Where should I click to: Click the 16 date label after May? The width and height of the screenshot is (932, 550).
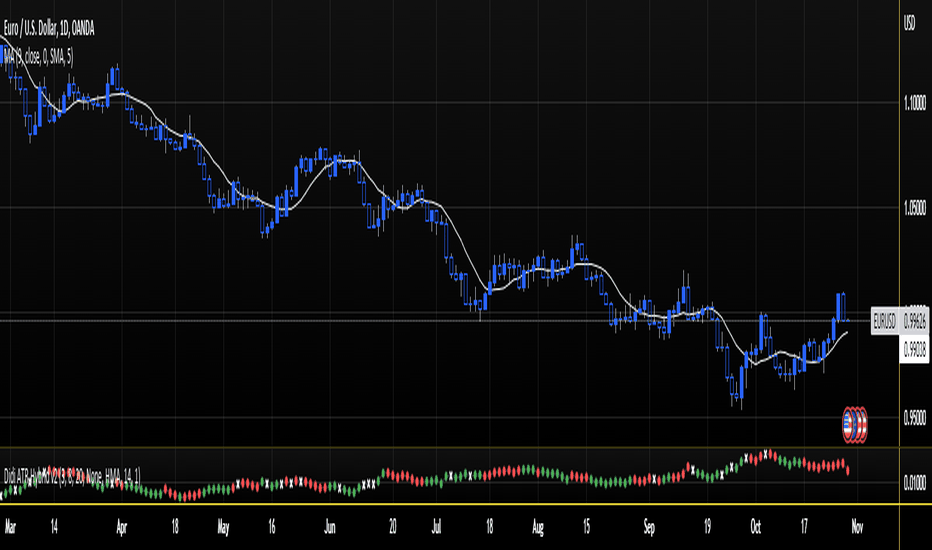272,527
